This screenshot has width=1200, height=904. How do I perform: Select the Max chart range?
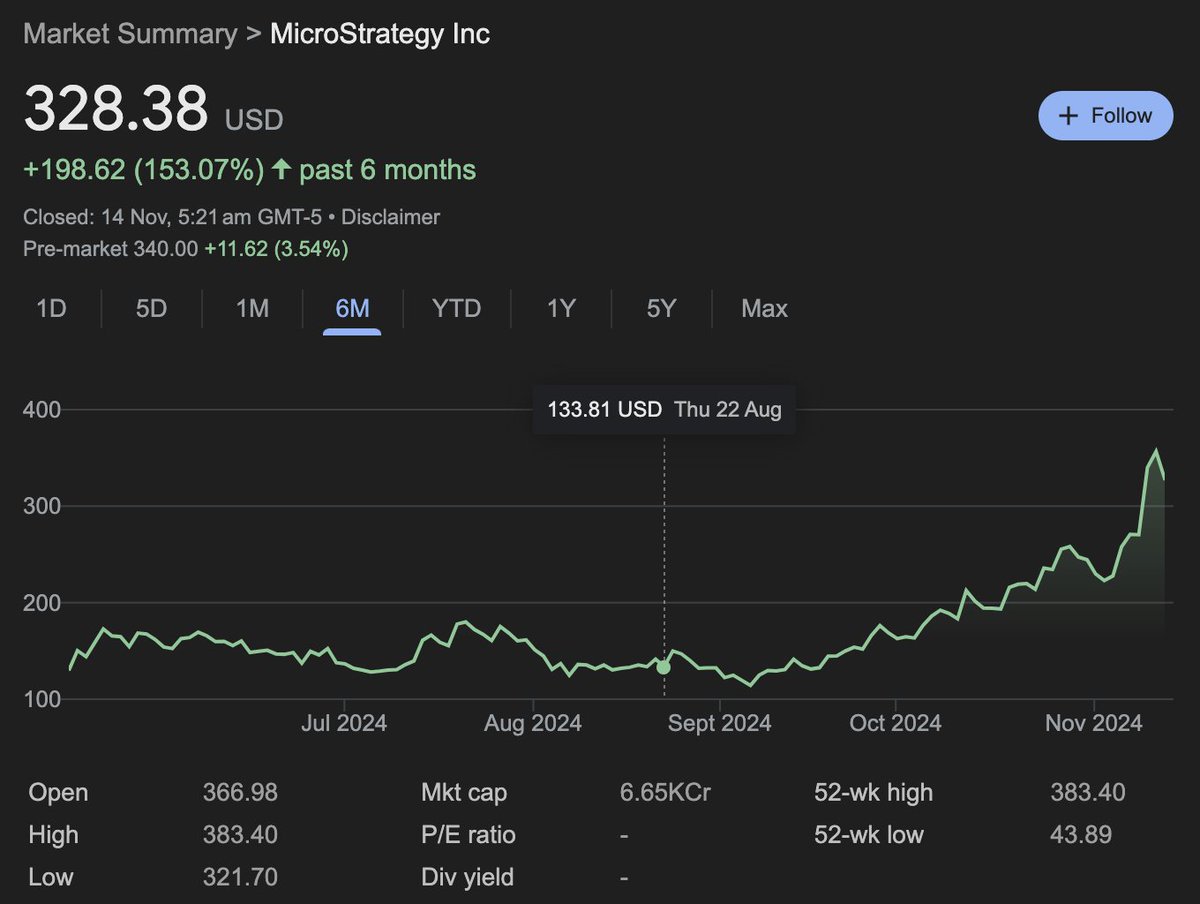click(x=764, y=309)
